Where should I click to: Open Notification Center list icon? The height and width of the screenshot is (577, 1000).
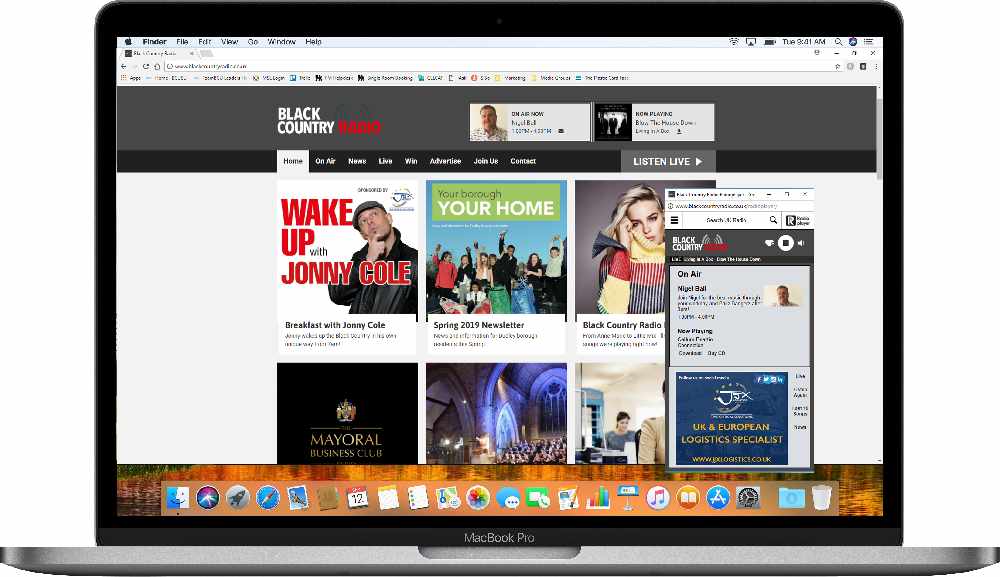click(868, 42)
